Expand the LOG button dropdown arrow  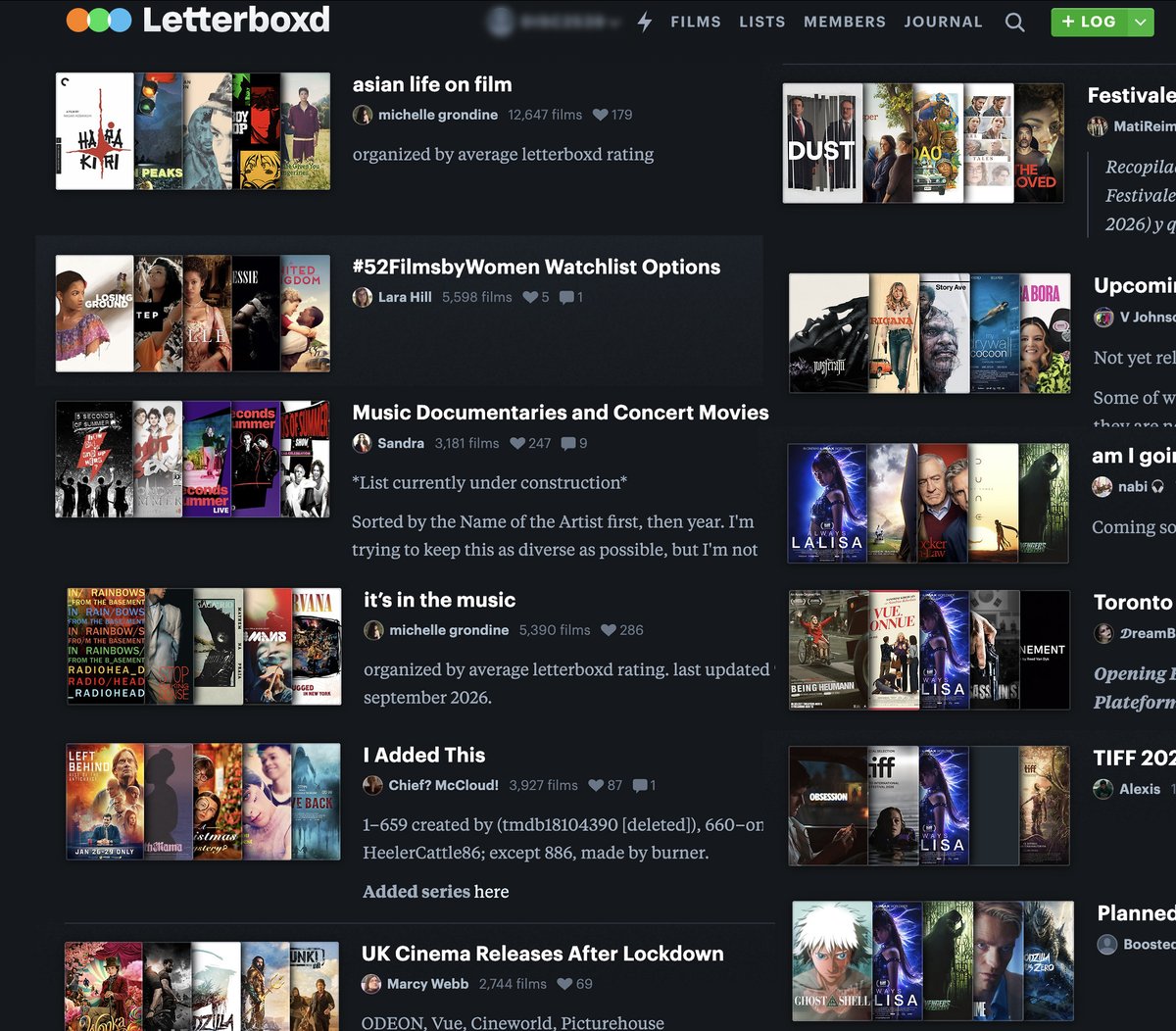tap(1140, 22)
